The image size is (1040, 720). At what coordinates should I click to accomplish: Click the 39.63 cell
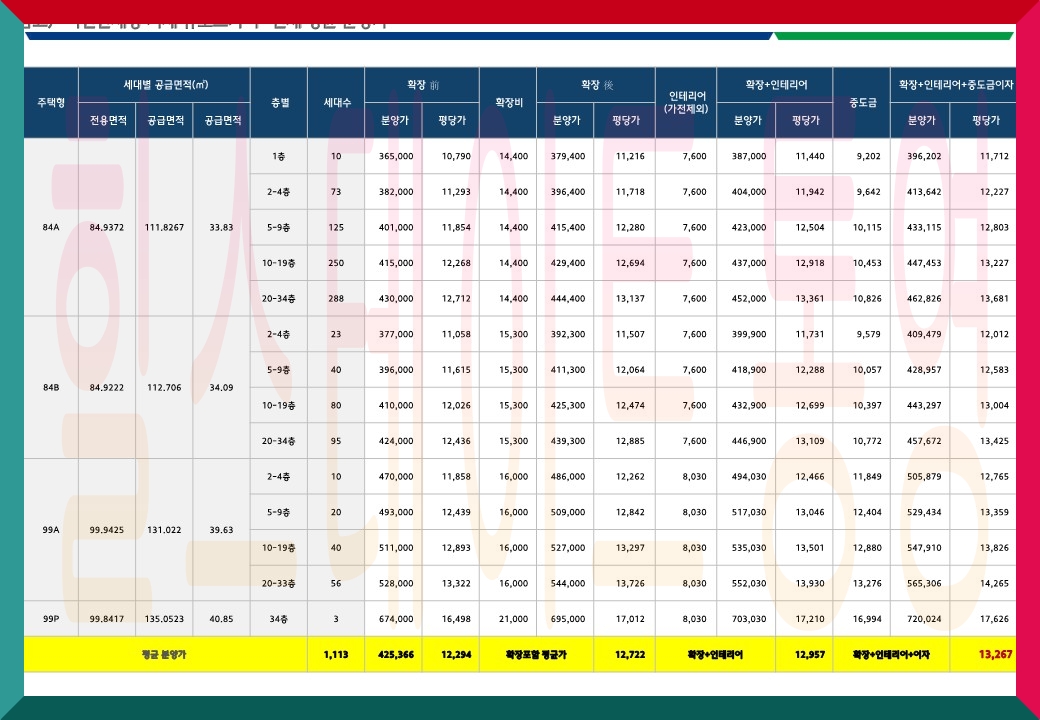coord(222,530)
